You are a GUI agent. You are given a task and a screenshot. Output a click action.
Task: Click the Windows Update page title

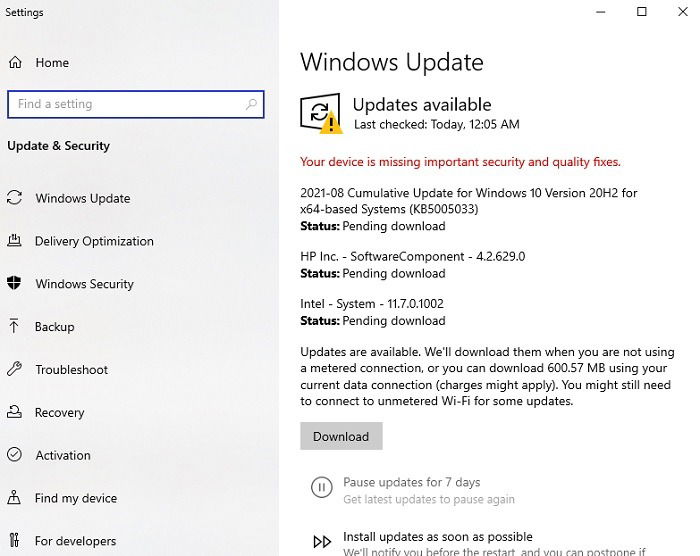click(392, 62)
